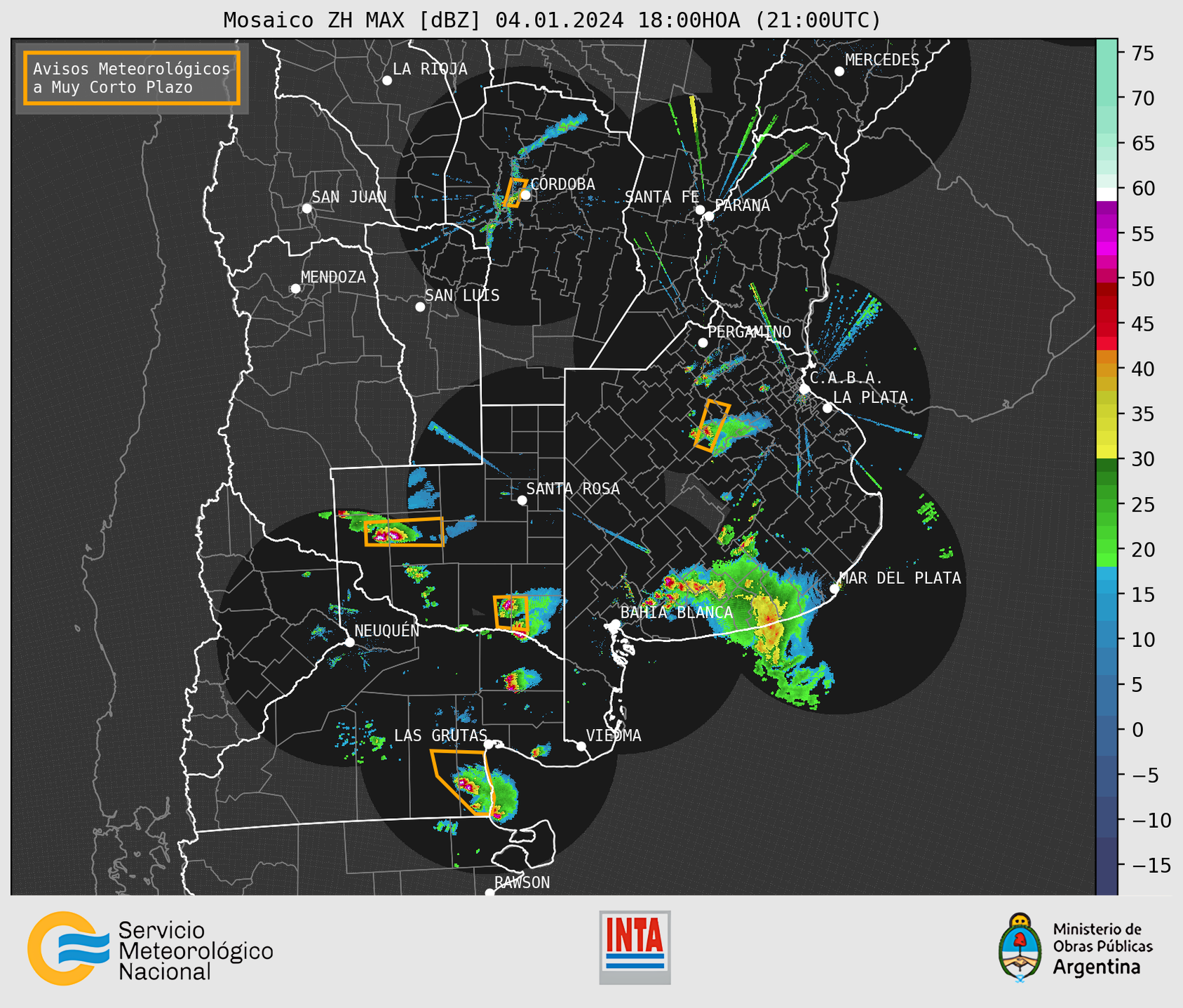The height and width of the screenshot is (1008, 1183).
Task: Click the MERCEDES city marker dot
Action: point(839,71)
